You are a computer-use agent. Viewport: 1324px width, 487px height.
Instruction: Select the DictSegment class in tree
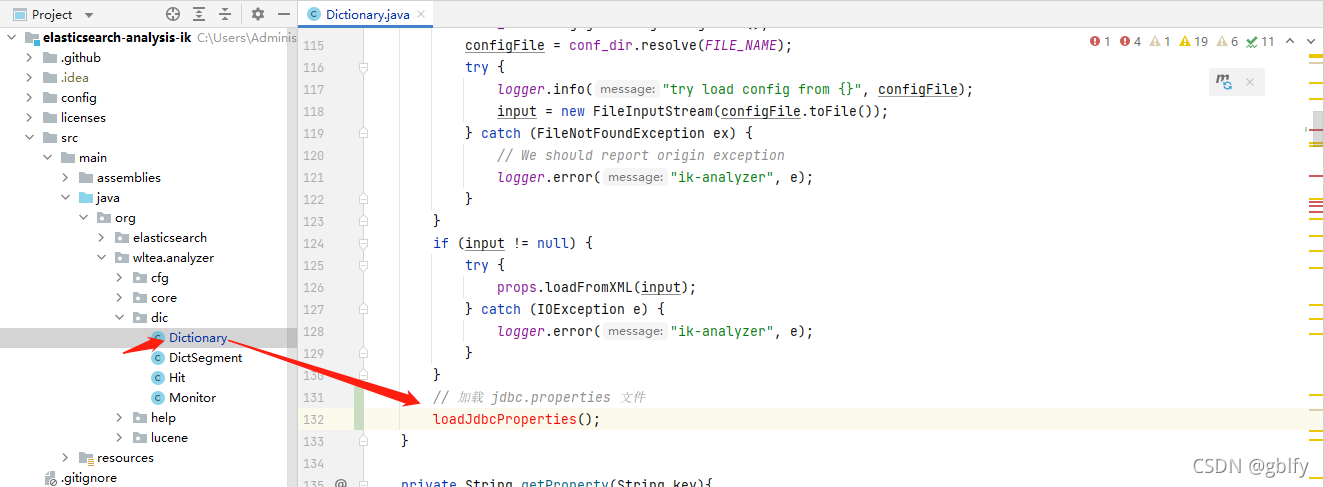149,357
